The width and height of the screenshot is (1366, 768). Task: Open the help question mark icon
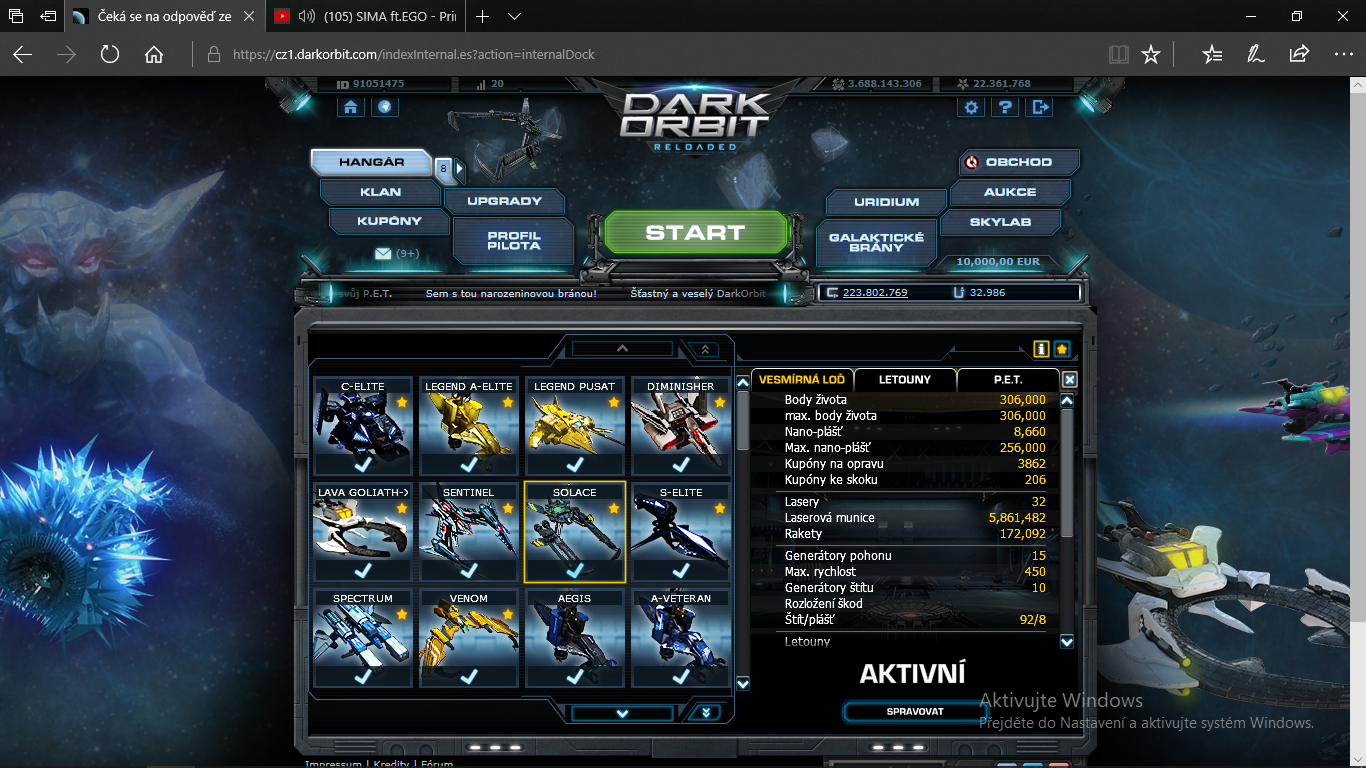(1006, 107)
